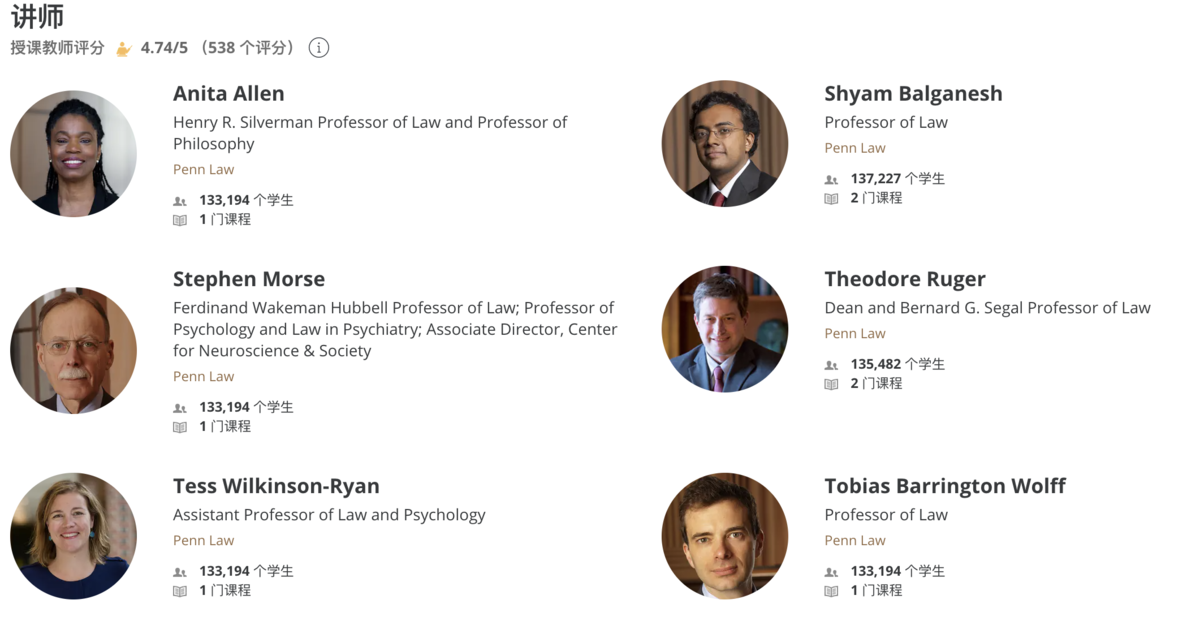Click the courses book icon under Stephen Morse

point(180,427)
